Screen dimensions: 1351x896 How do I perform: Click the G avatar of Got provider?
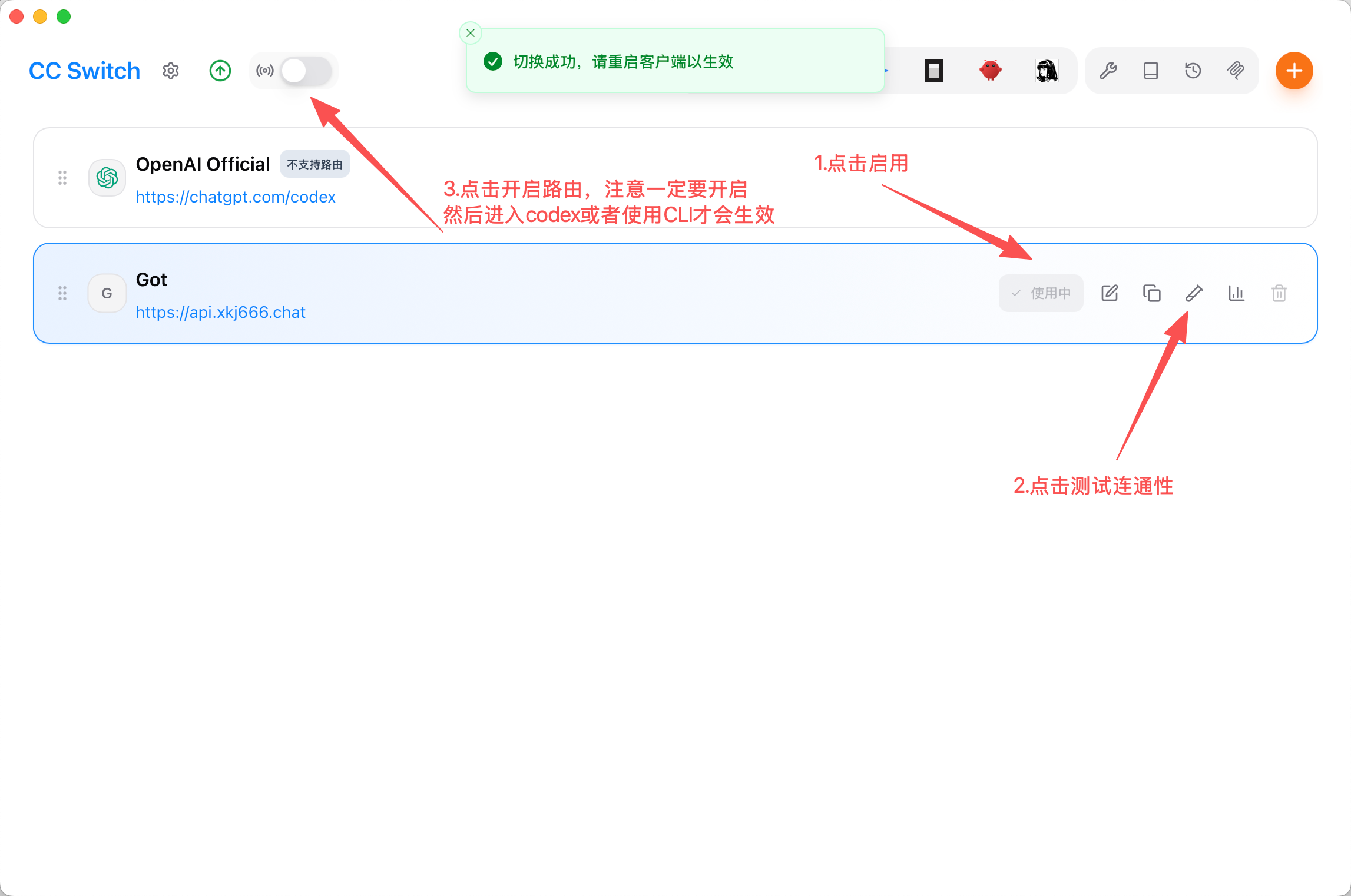(x=107, y=293)
